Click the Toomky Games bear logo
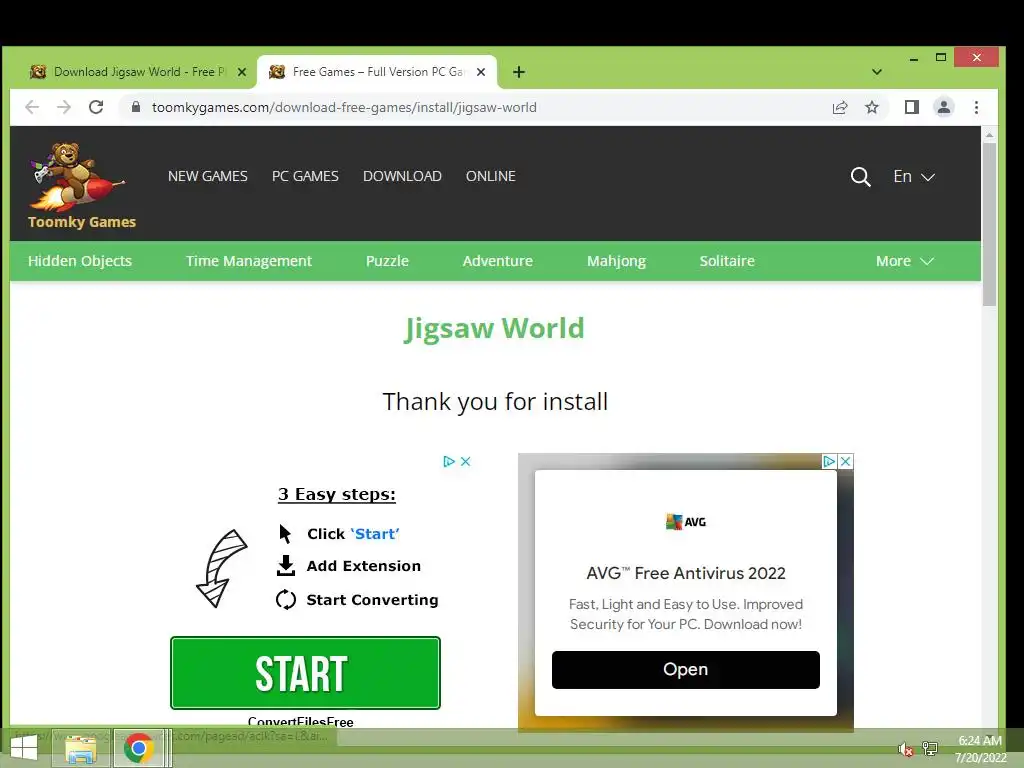Viewport: 1024px width, 768px height. (x=81, y=185)
